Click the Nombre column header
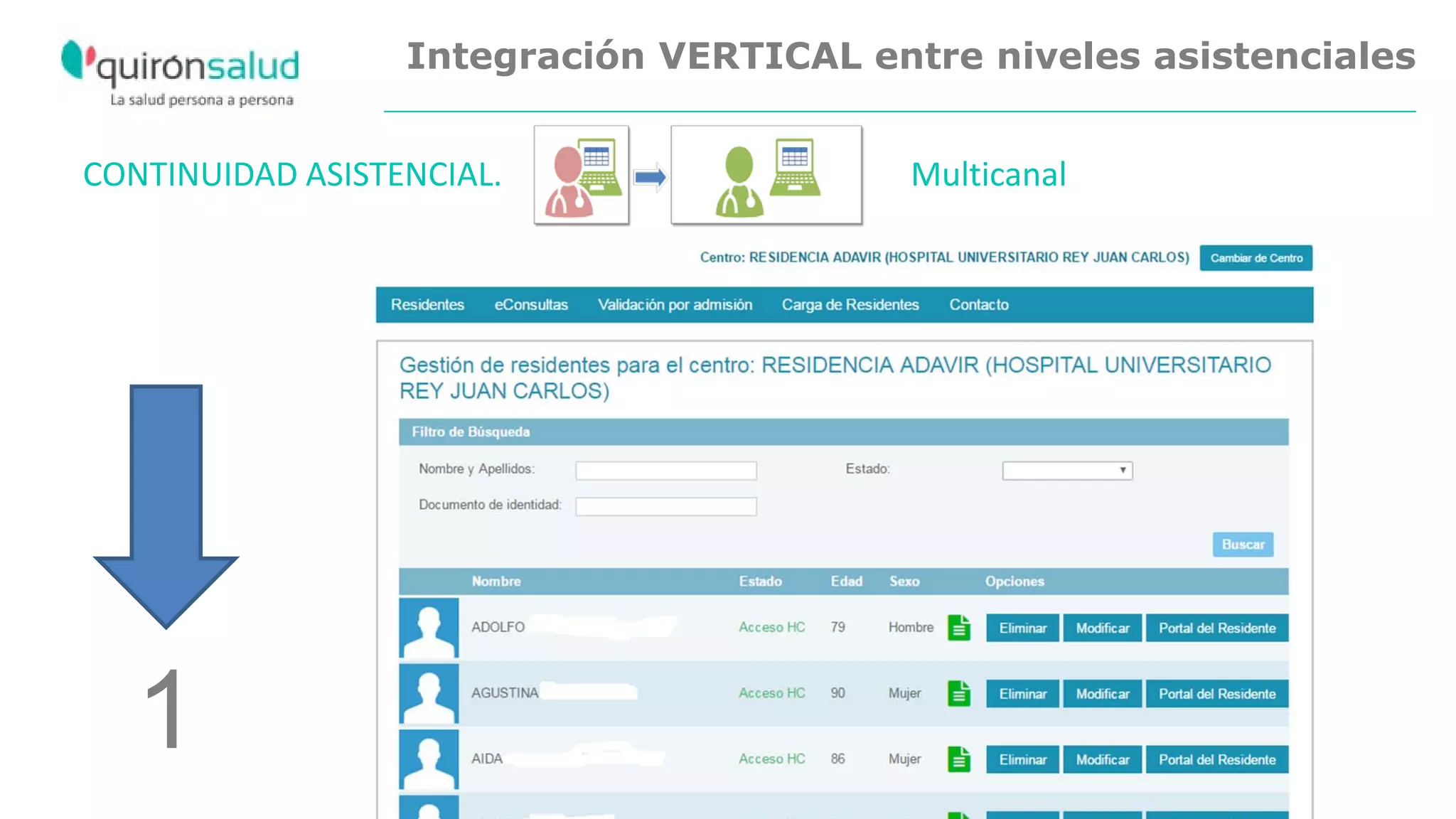Viewport: 1456px width, 819px height. (x=496, y=582)
